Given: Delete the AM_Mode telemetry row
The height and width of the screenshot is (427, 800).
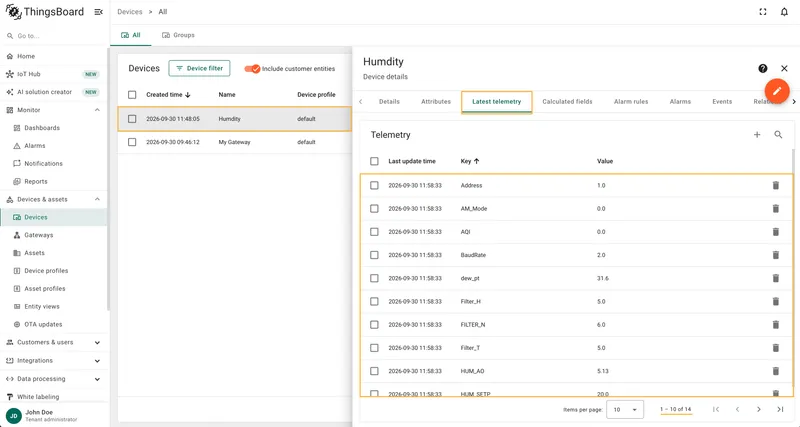Looking at the screenshot, I should tap(776, 209).
